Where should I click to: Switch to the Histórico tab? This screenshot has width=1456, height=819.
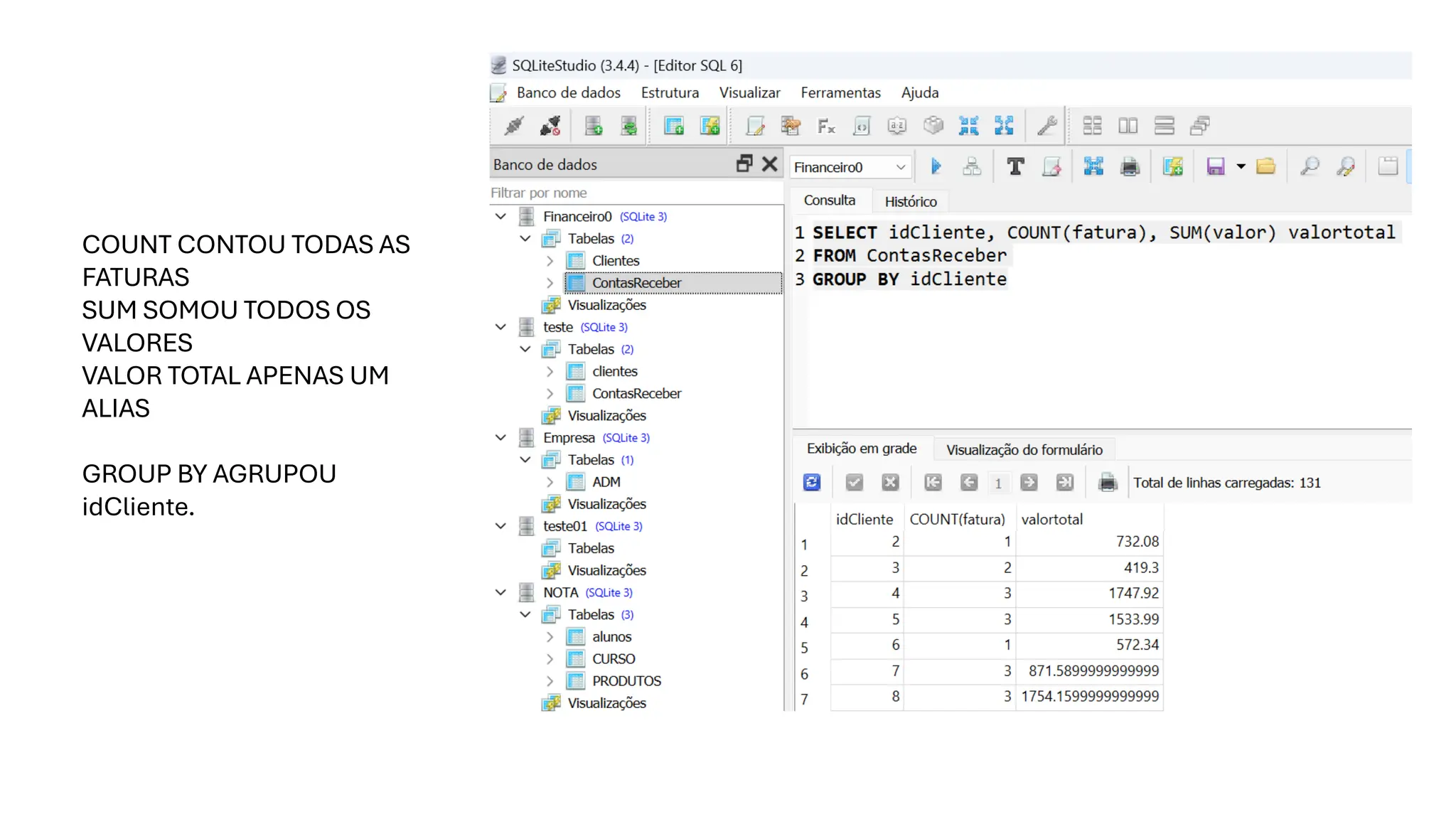coord(910,201)
